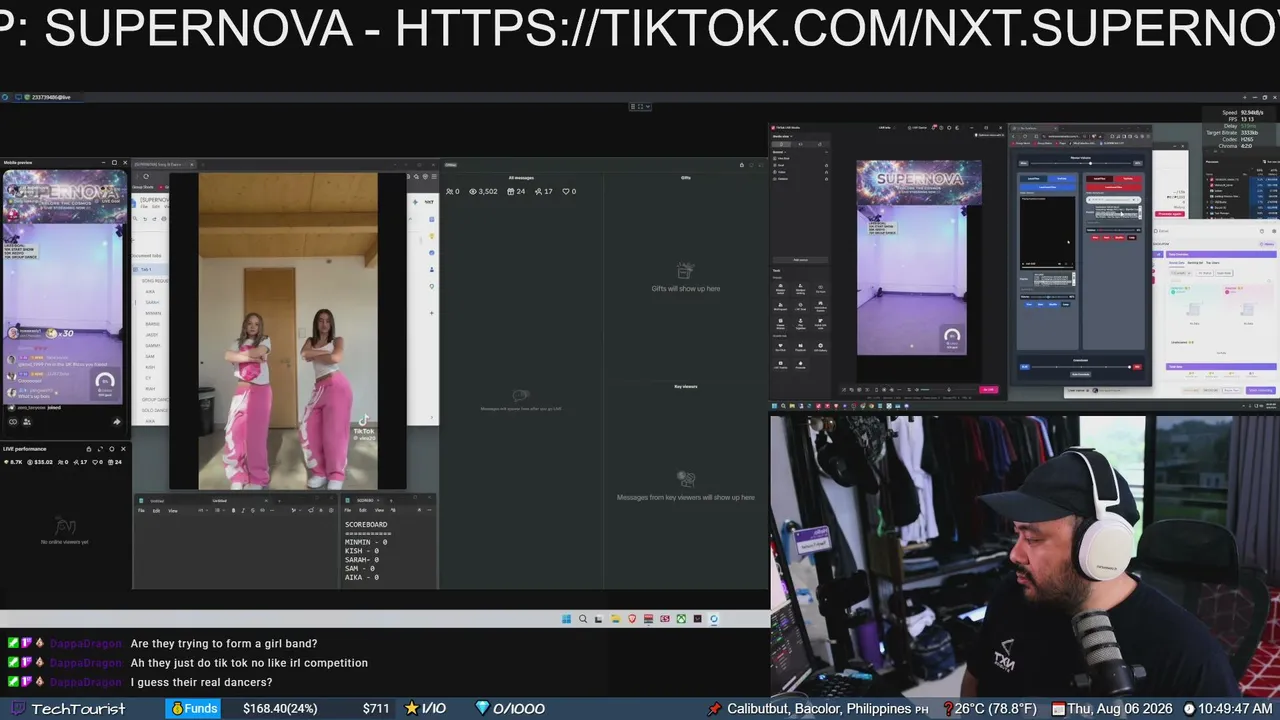Click the gift box icon in Gifts panel
1280x720 pixels.
(685, 271)
